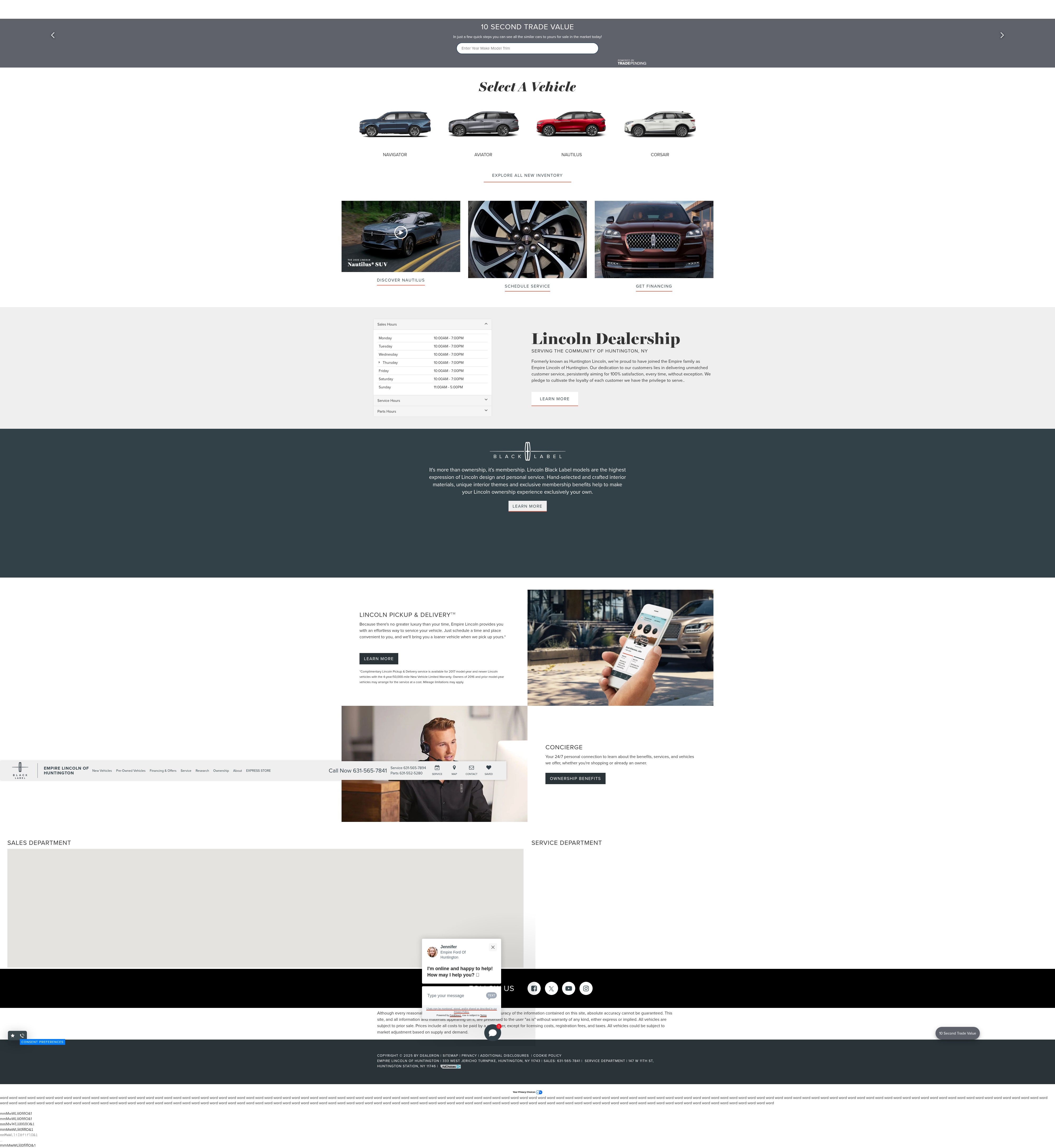Image resolution: width=1055 pixels, height=1148 pixels.
Task: Select the Navigator vehicle image
Action: 395,125
